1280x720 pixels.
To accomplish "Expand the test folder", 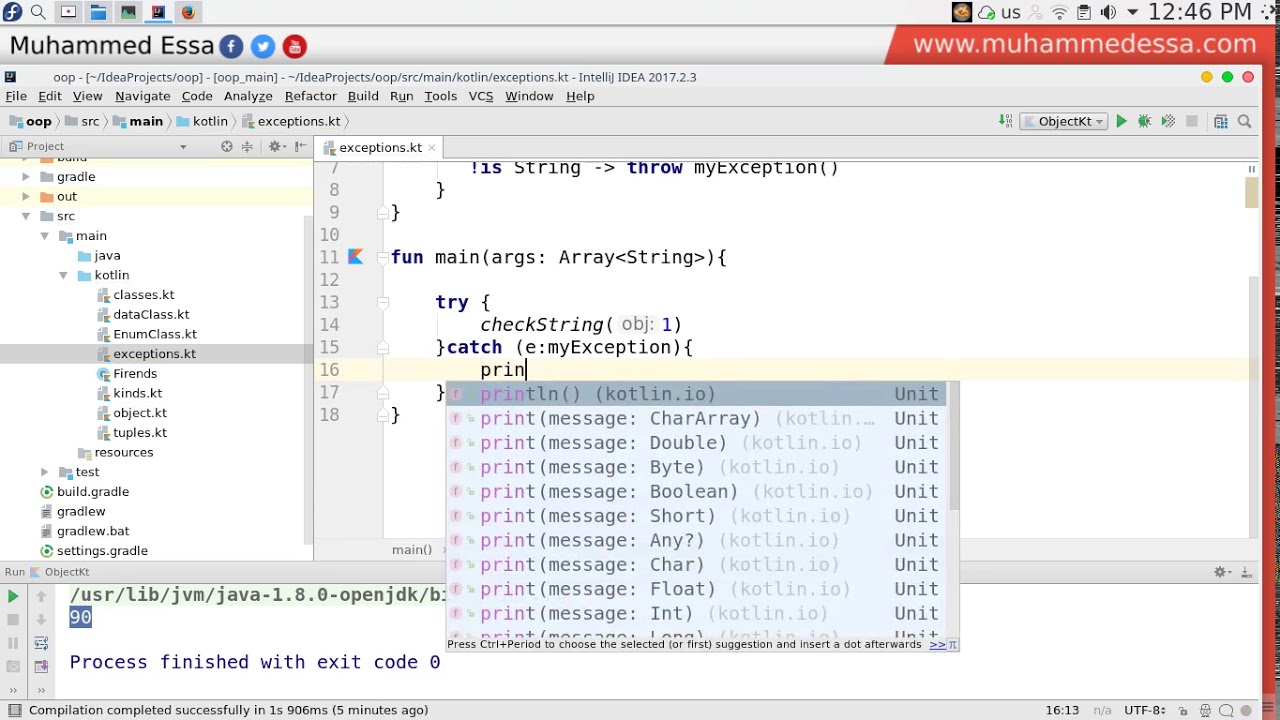I will tap(45, 472).
